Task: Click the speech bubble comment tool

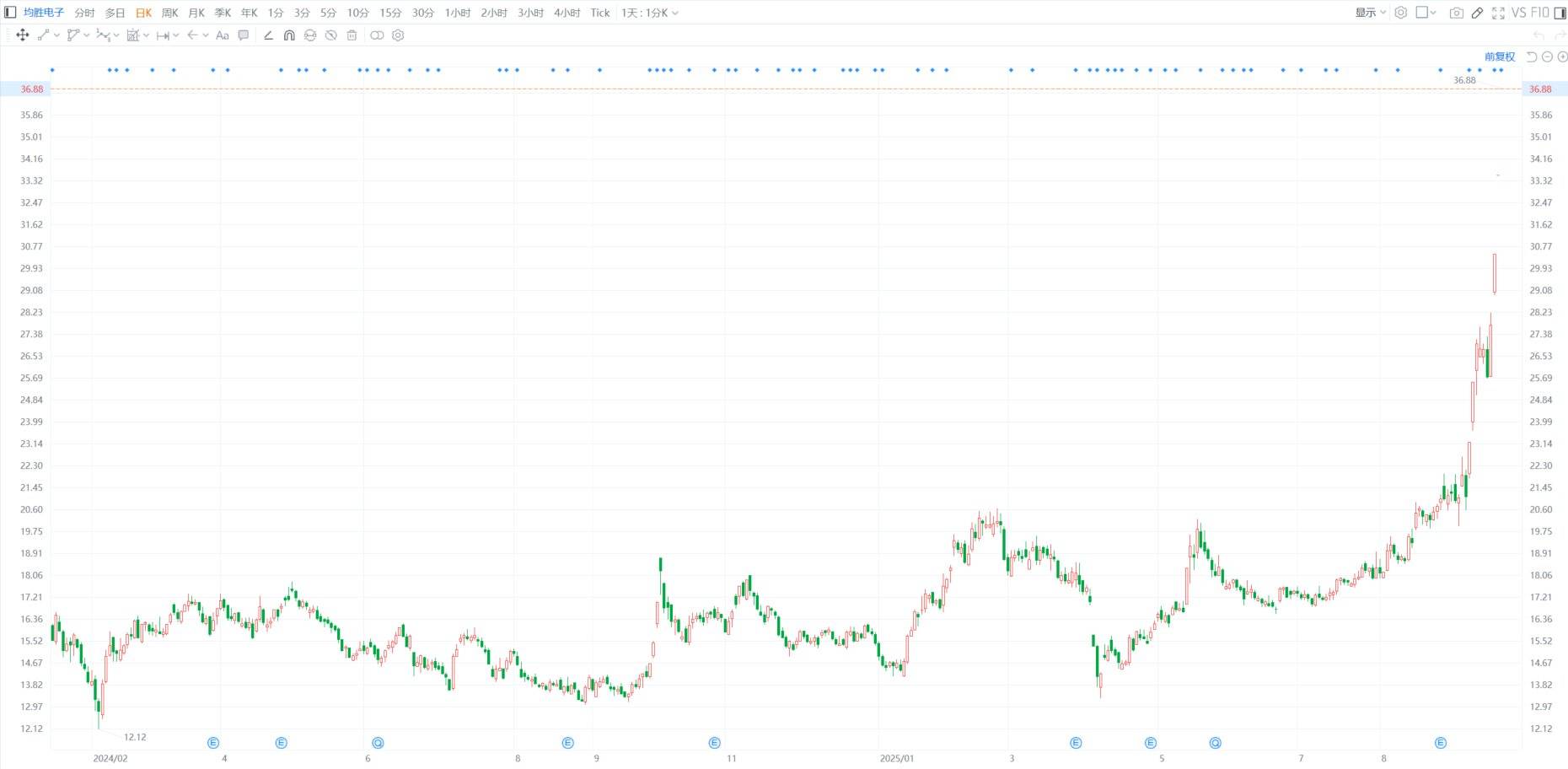Action: tap(244, 35)
